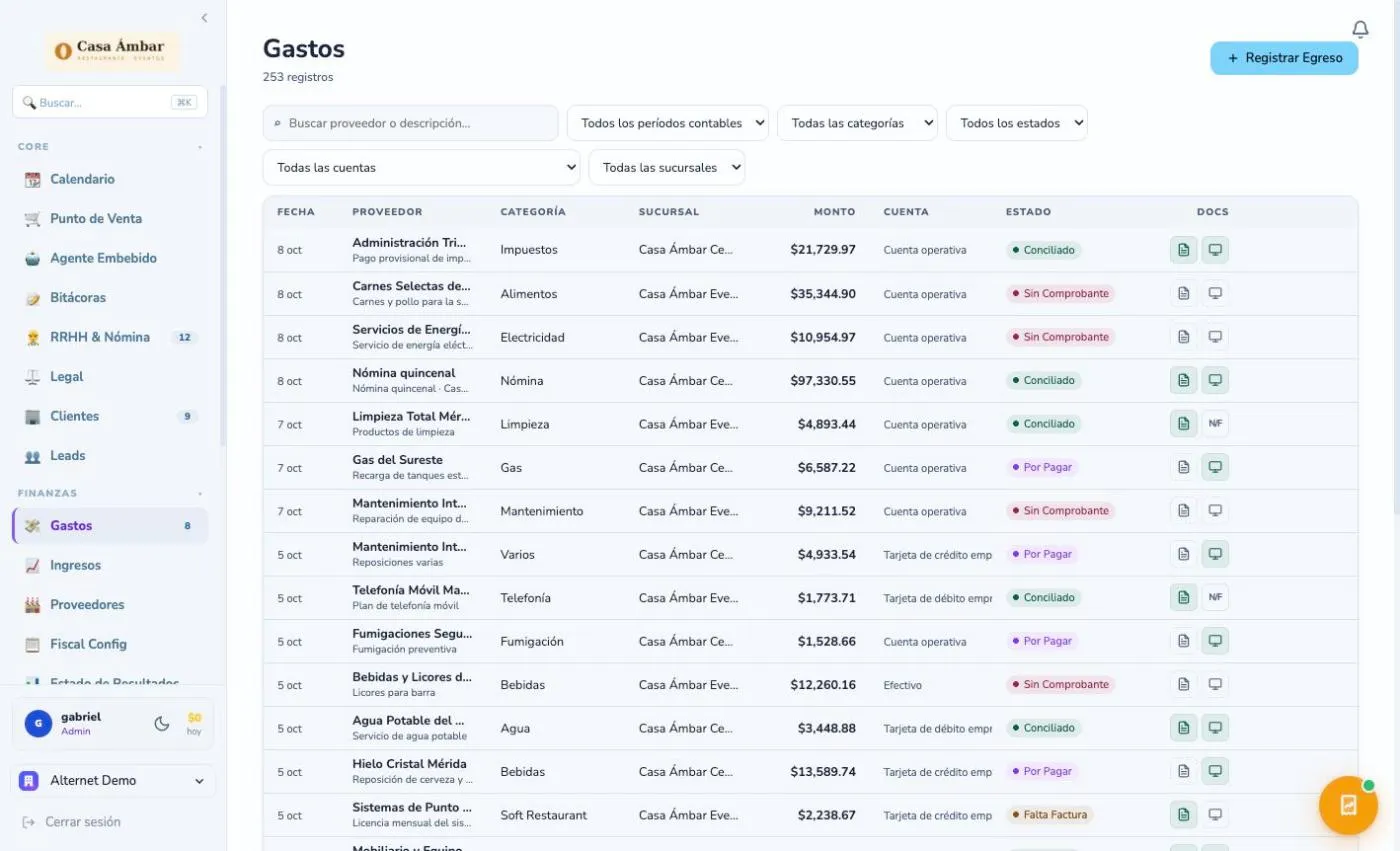Screen dimensions: 1400x851
Task: Toggle dark mode moon icon
Action: tap(162, 723)
